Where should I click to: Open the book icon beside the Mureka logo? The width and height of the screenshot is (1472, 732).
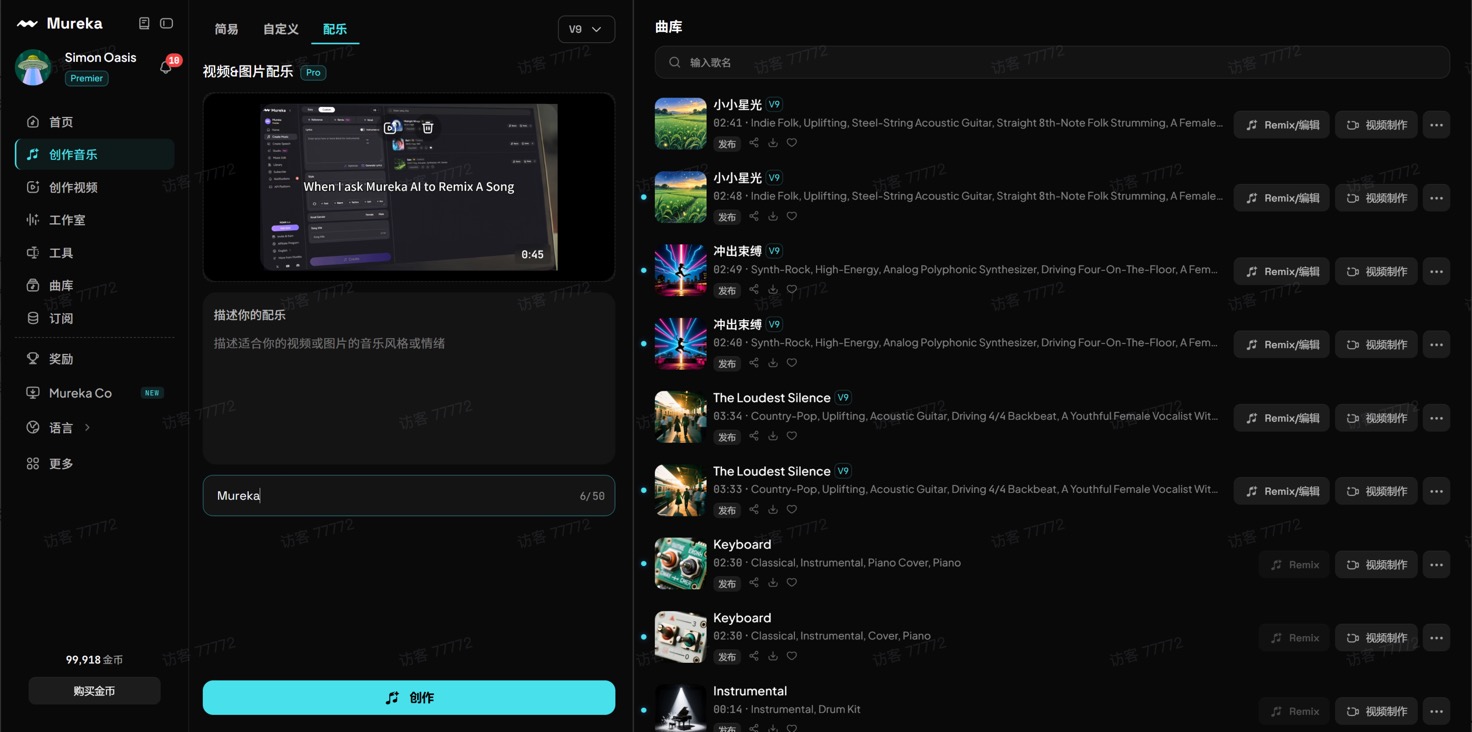144,23
